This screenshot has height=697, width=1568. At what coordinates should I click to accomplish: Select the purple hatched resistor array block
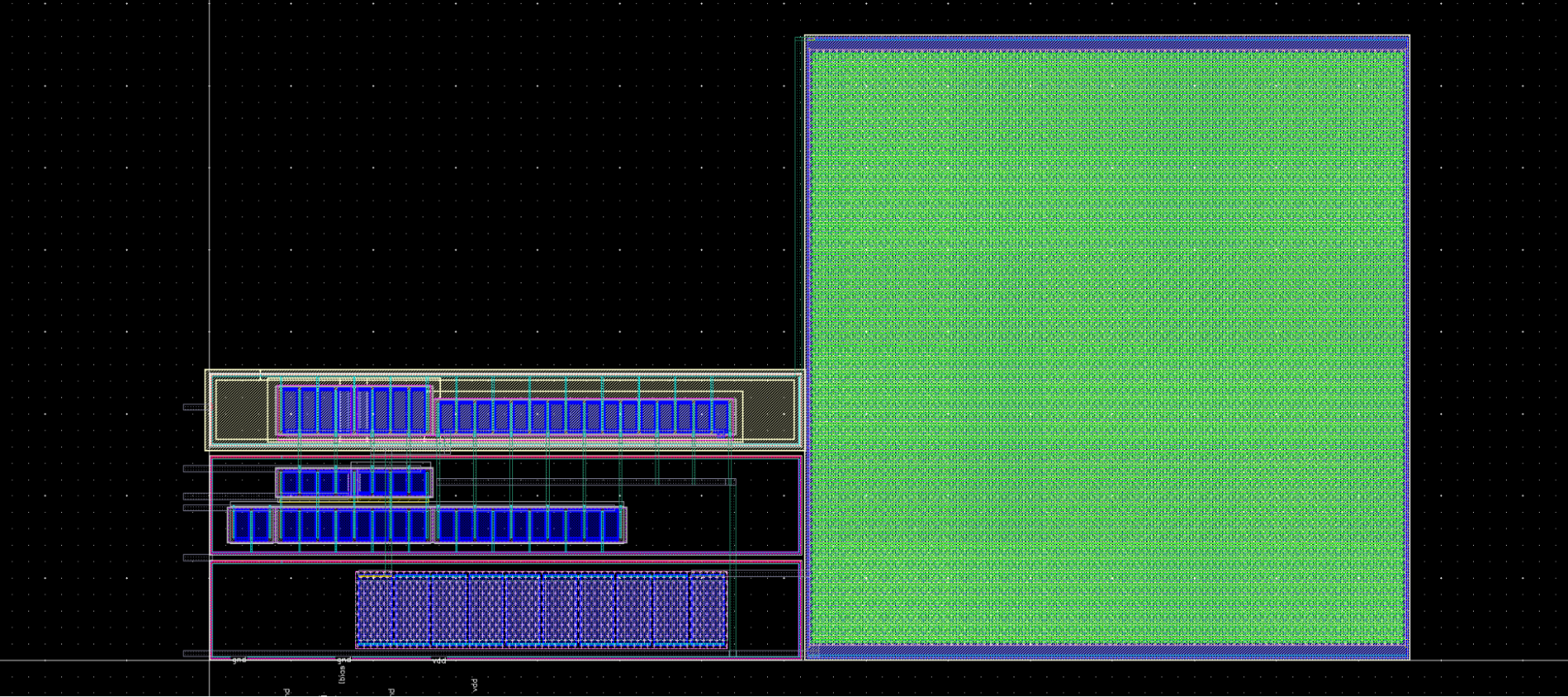click(541, 609)
